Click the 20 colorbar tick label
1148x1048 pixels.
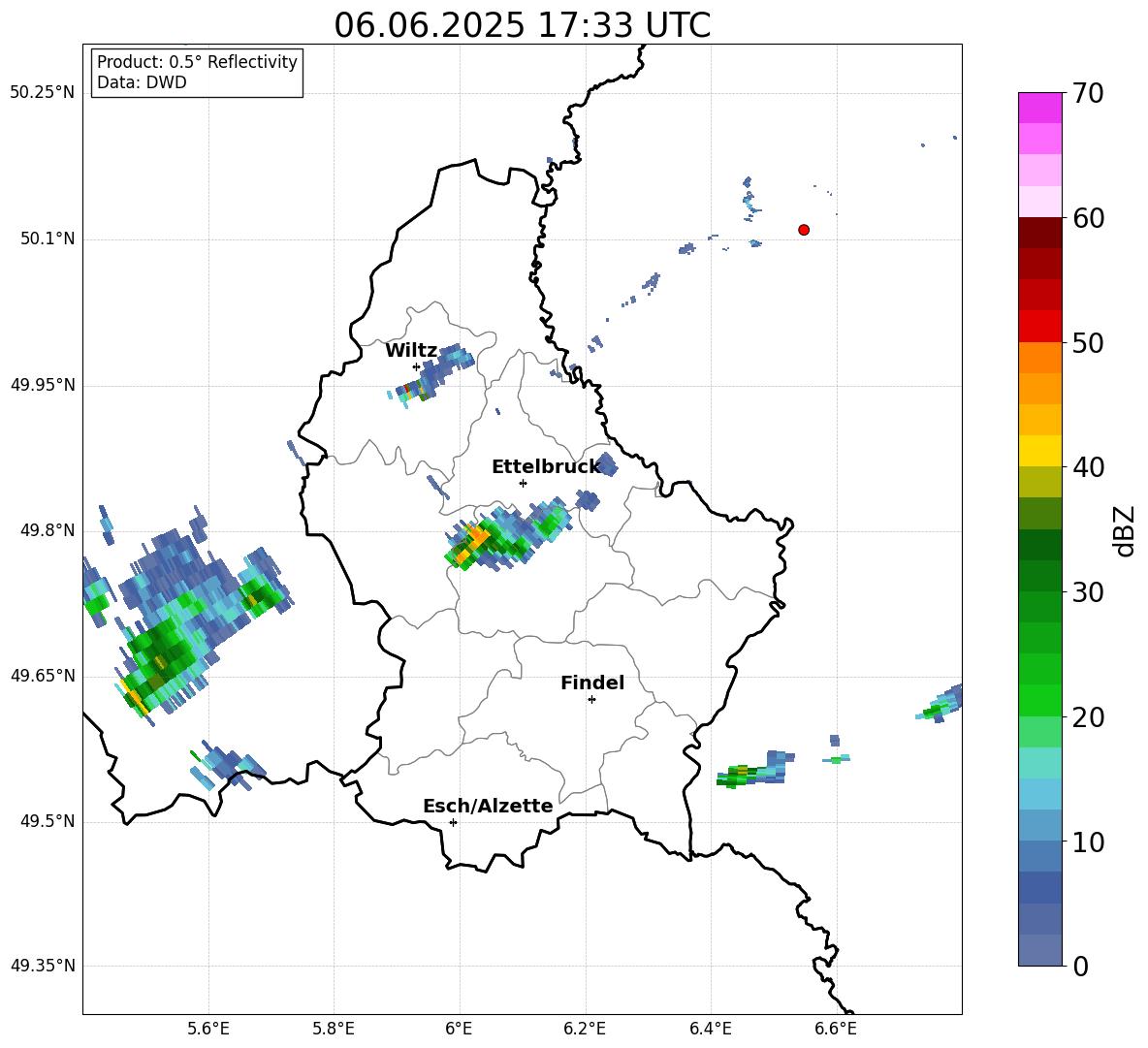tap(1088, 717)
